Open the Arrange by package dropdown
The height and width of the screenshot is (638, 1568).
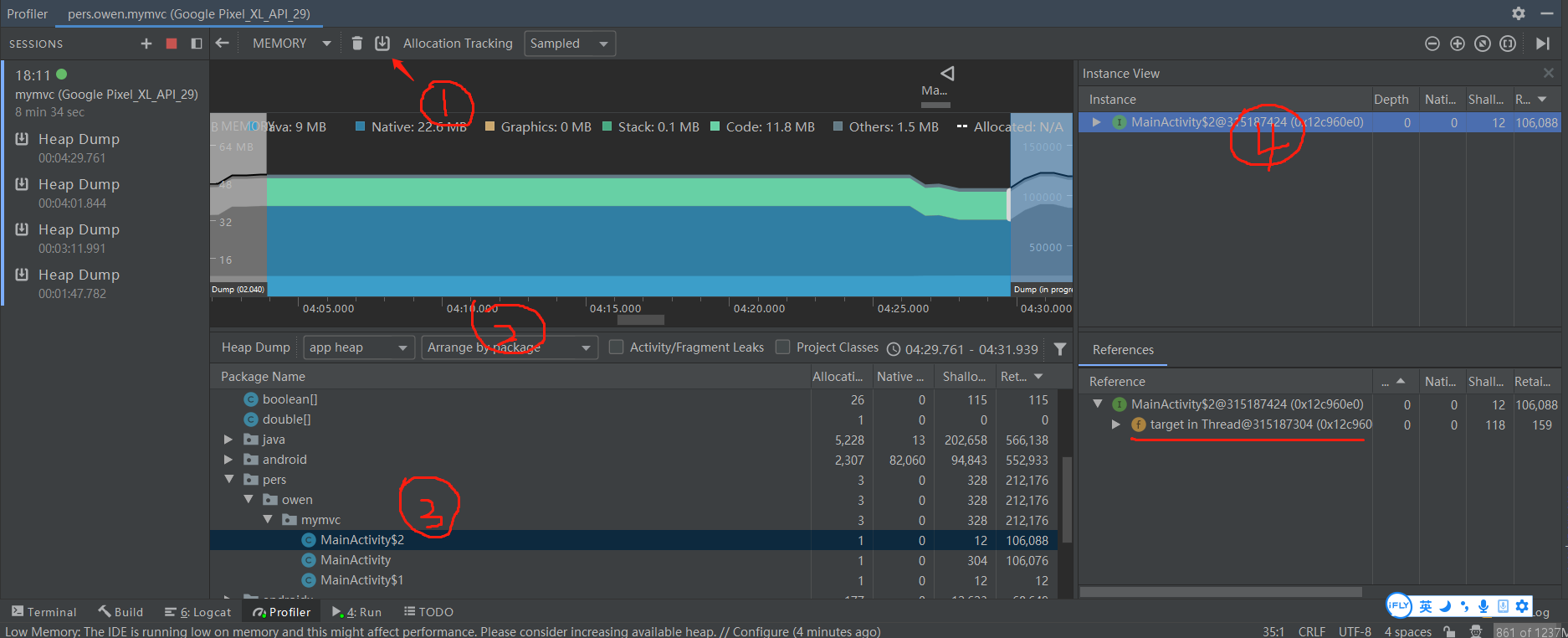(x=510, y=347)
